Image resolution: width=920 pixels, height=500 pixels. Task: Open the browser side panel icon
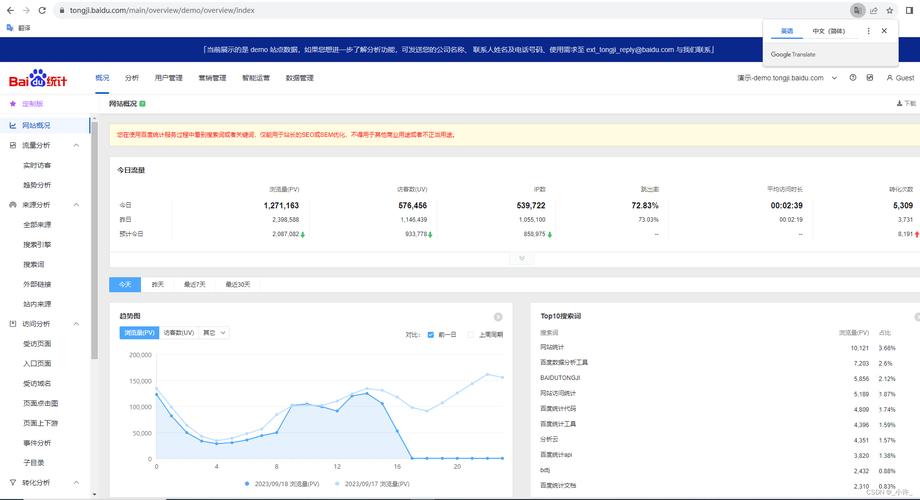coord(910,11)
